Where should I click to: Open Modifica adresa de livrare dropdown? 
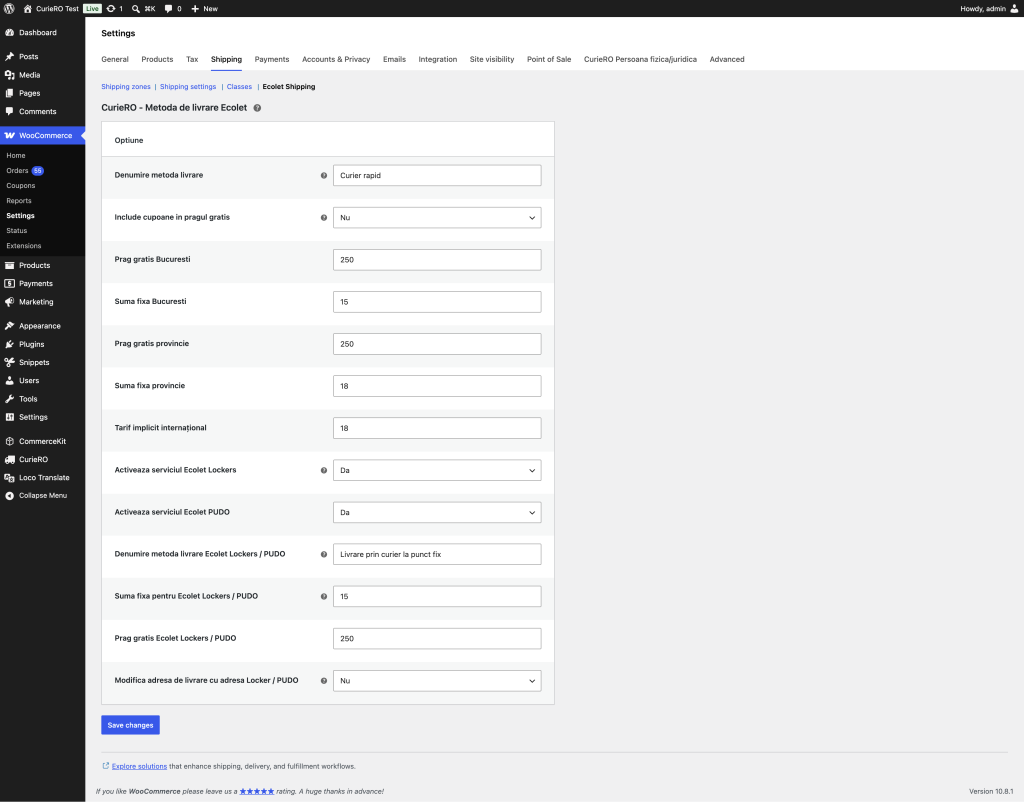point(437,681)
